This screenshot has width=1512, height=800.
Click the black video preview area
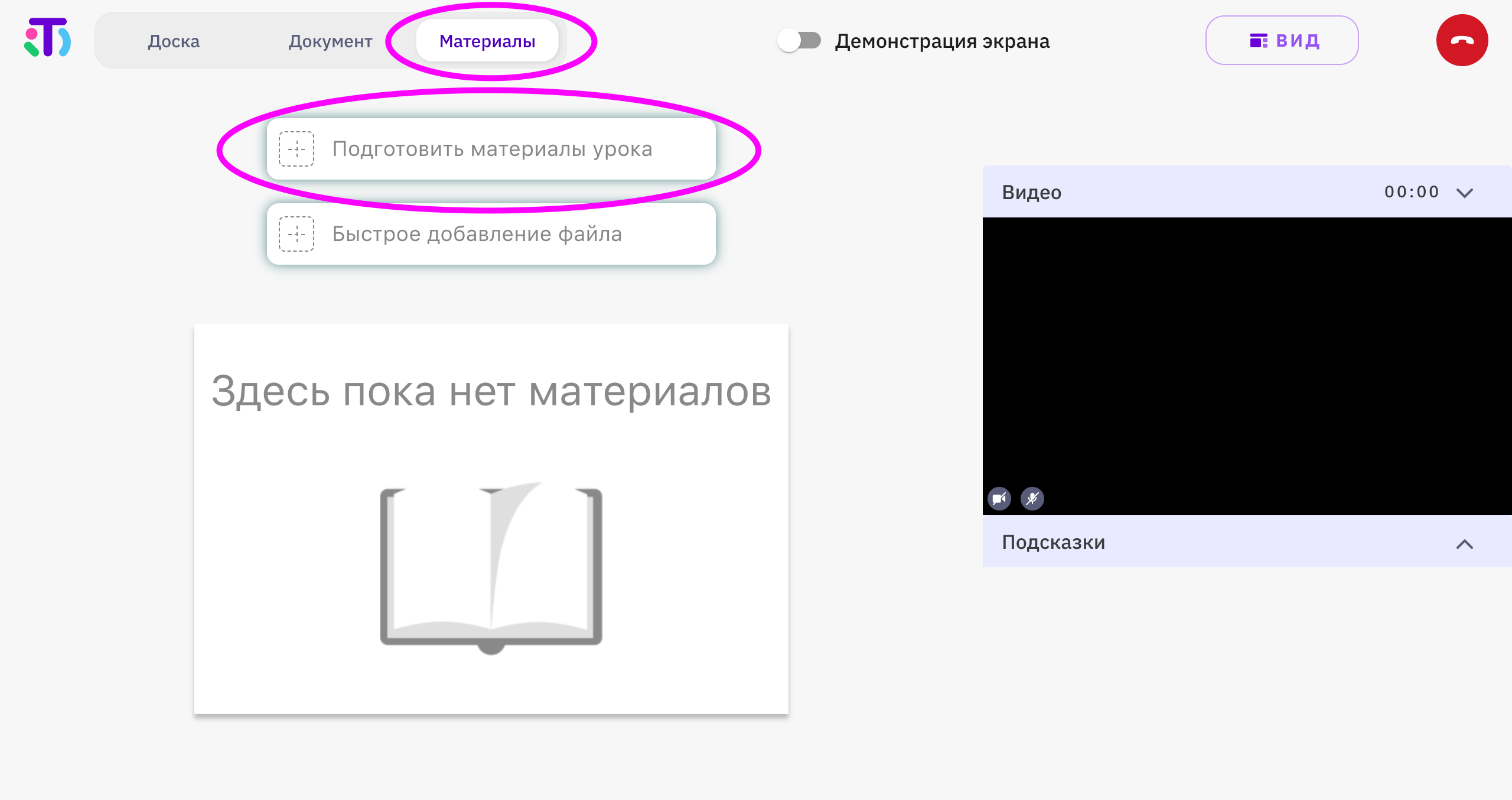click(1247, 366)
